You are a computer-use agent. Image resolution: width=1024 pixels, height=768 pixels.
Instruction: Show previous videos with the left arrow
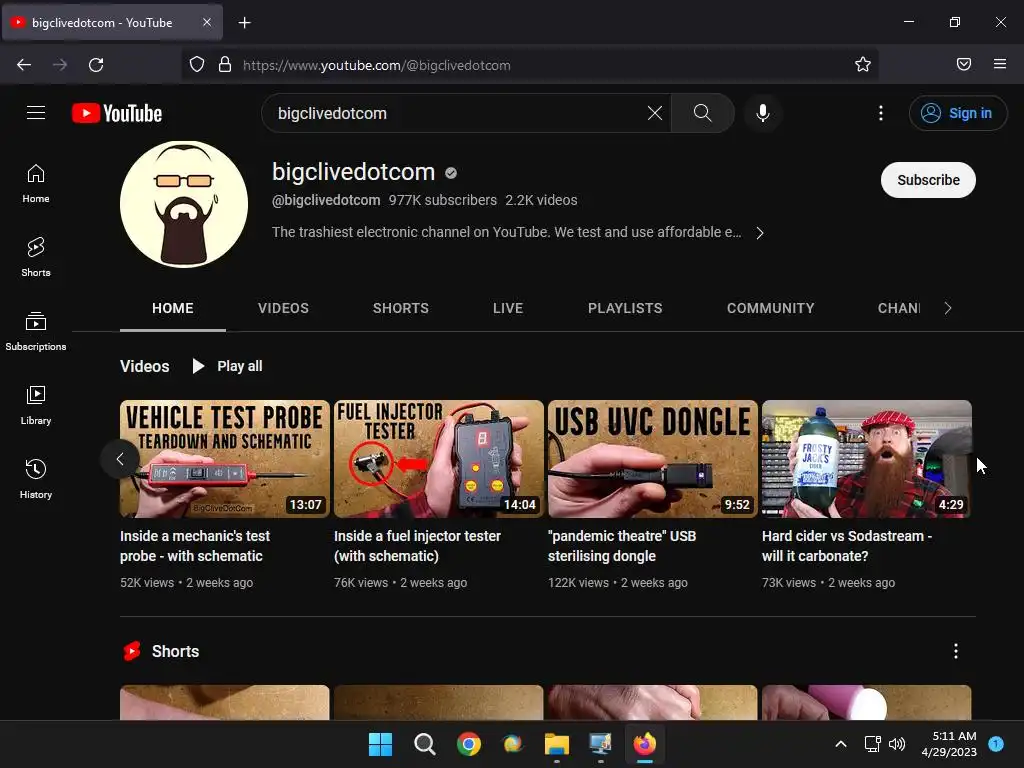point(120,459)
